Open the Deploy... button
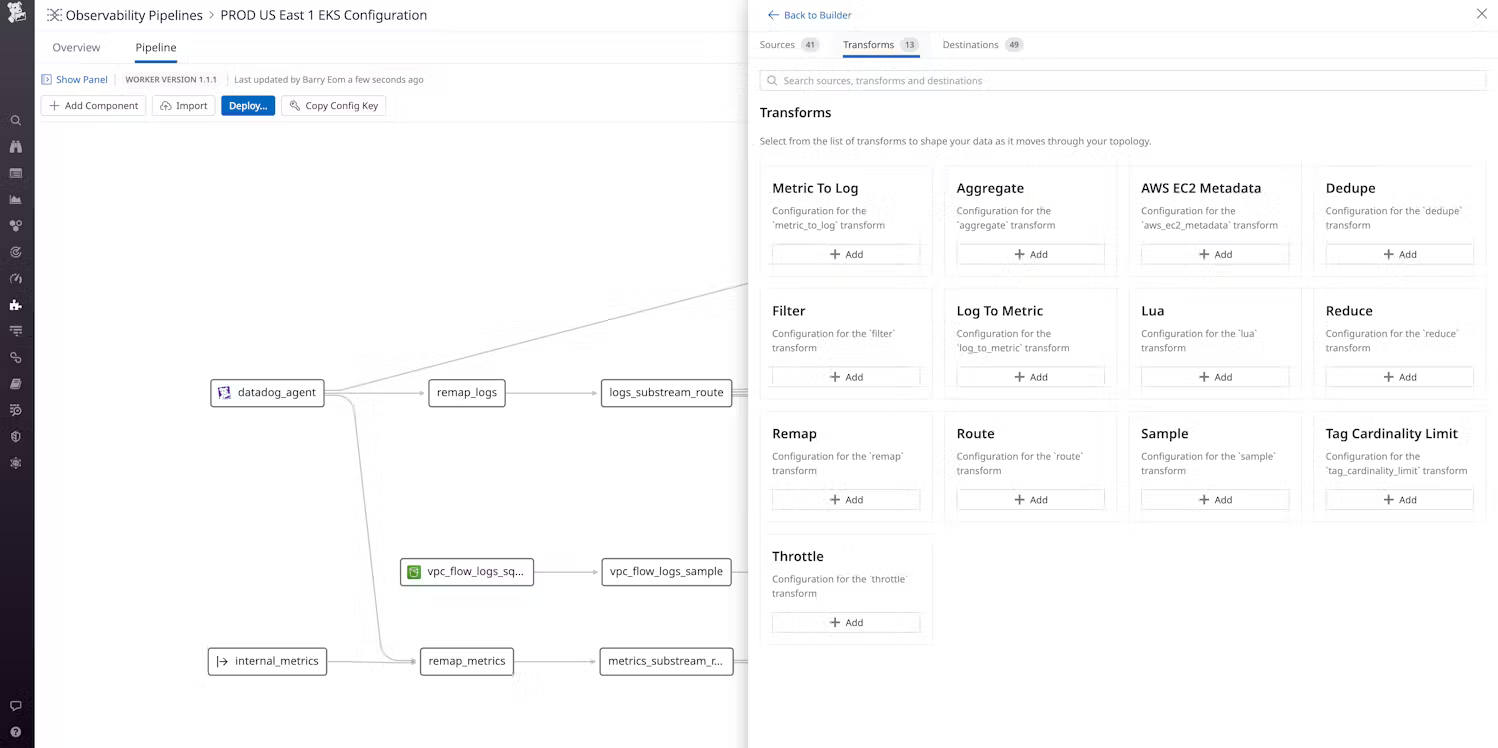The width and height of the screenshot is (1498, 748). point(248,106)
